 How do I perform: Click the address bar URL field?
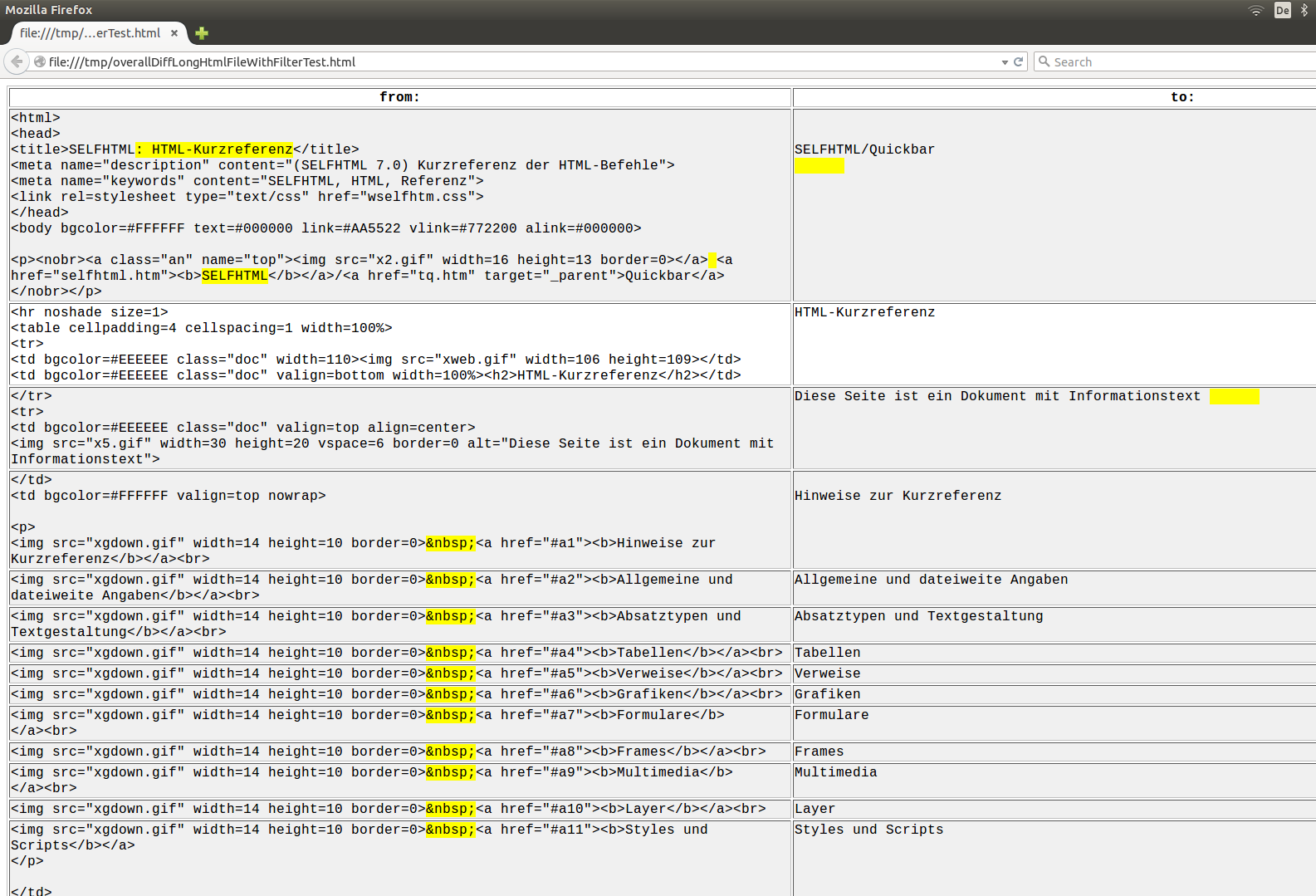point(523,61)
